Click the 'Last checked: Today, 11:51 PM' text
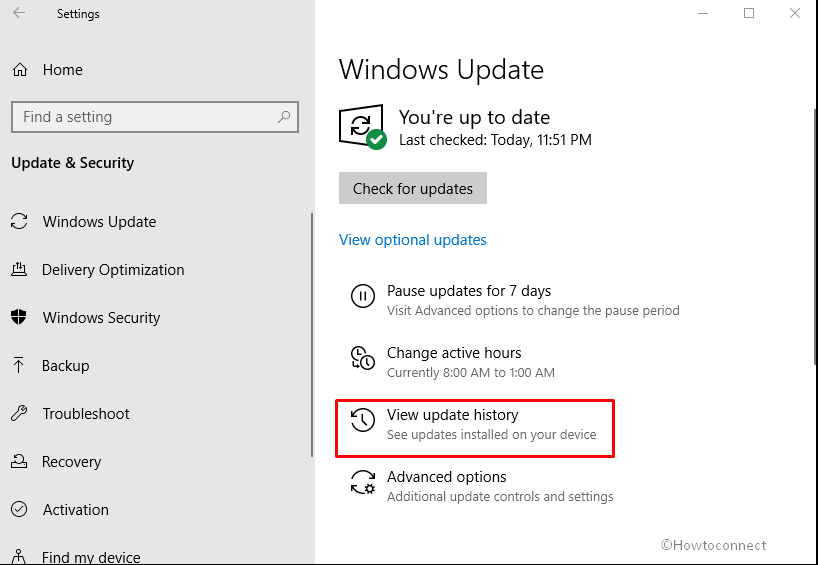This screenshot has height=565, width=818. pos(495,140)
